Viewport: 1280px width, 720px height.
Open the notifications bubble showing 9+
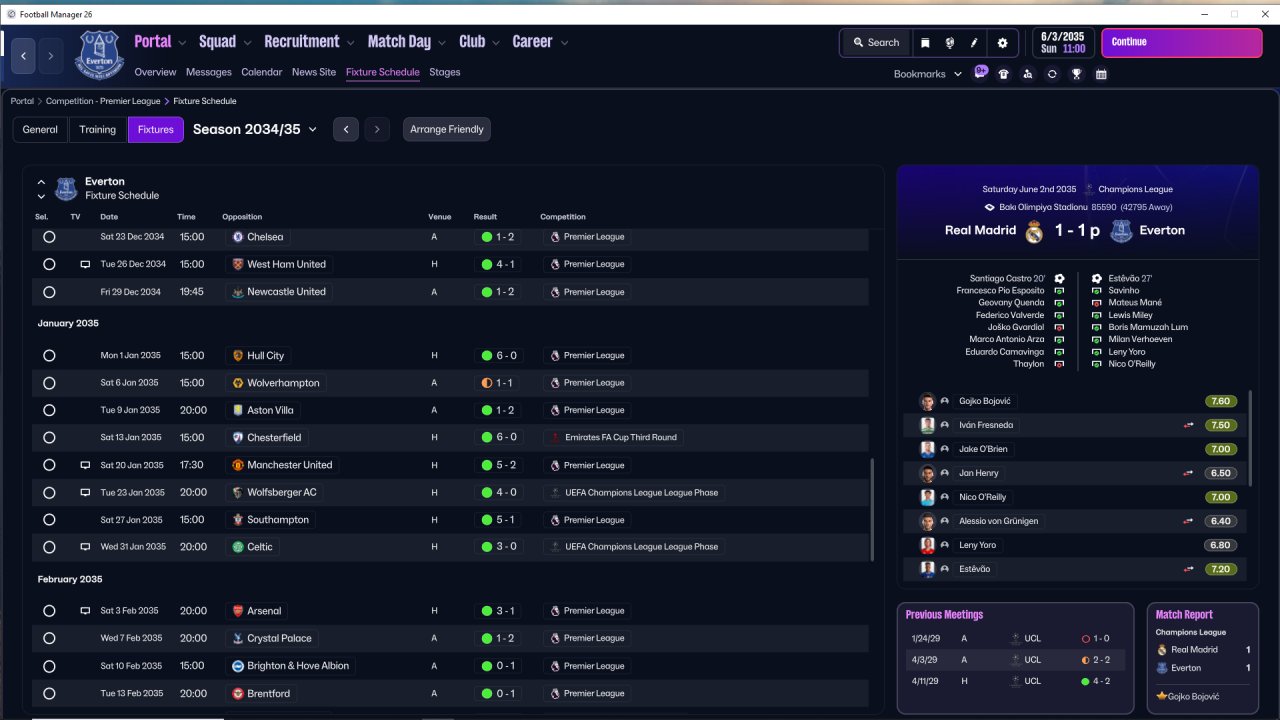980,72
